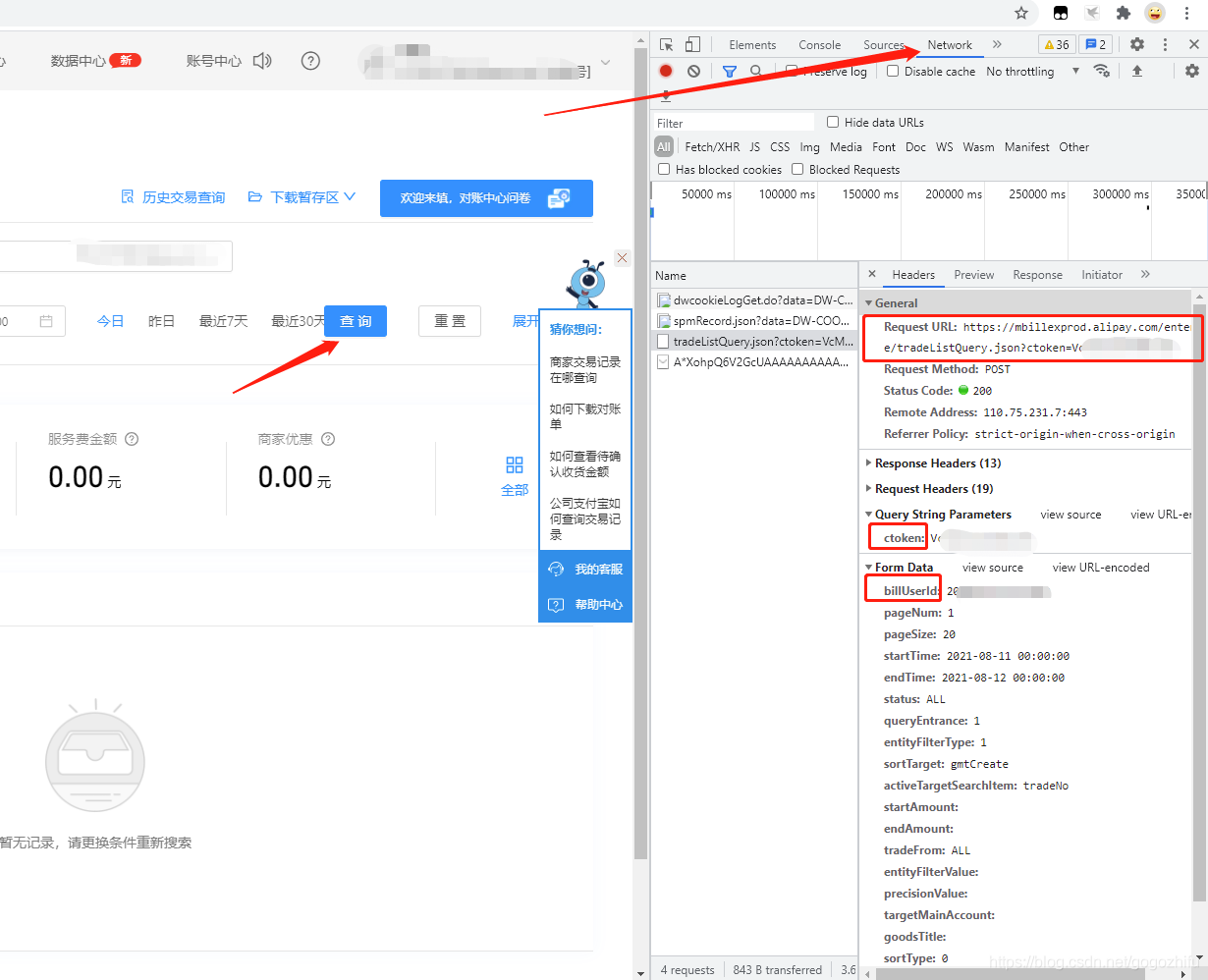1208x980 pixels.
Task: Click the 查询 search button
Action: tap(355, 321)
